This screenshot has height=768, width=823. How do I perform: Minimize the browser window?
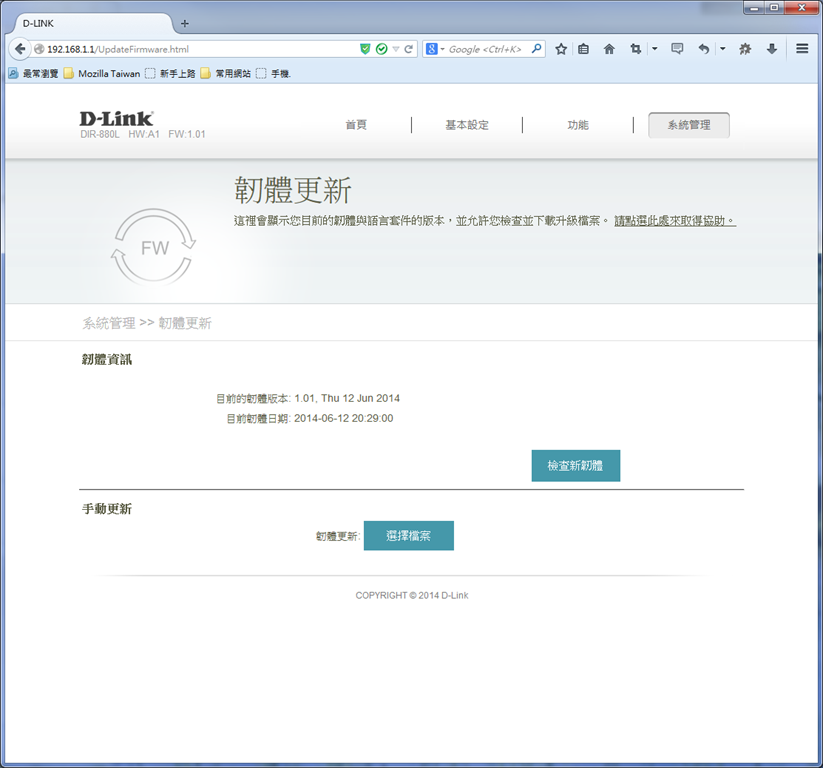point(754,7)
